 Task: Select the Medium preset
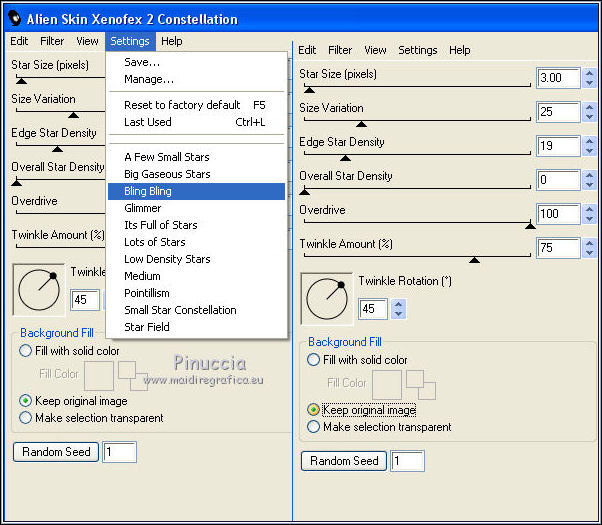point(197,276)
